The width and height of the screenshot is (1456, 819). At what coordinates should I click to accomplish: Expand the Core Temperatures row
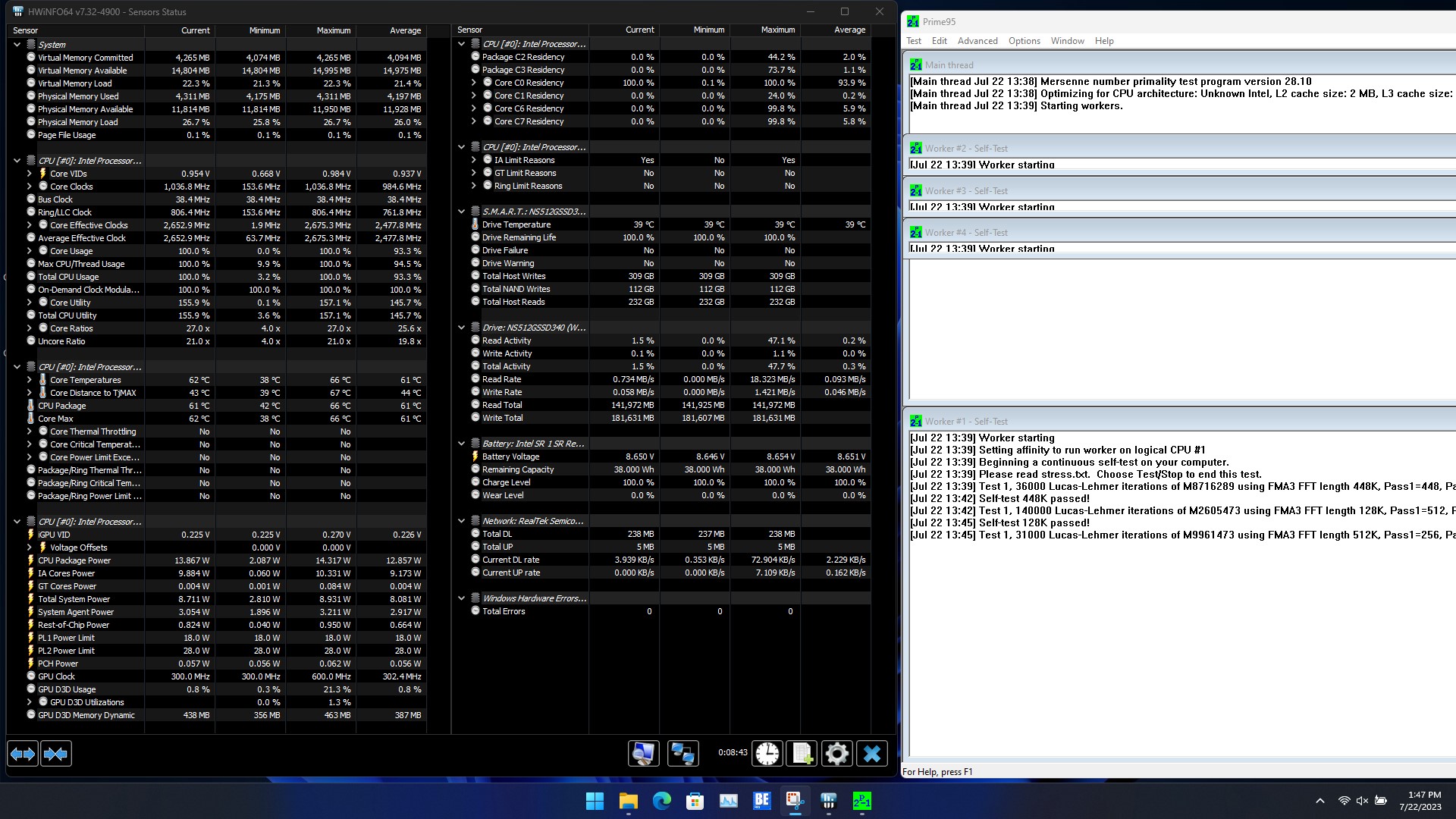(30, 380)
